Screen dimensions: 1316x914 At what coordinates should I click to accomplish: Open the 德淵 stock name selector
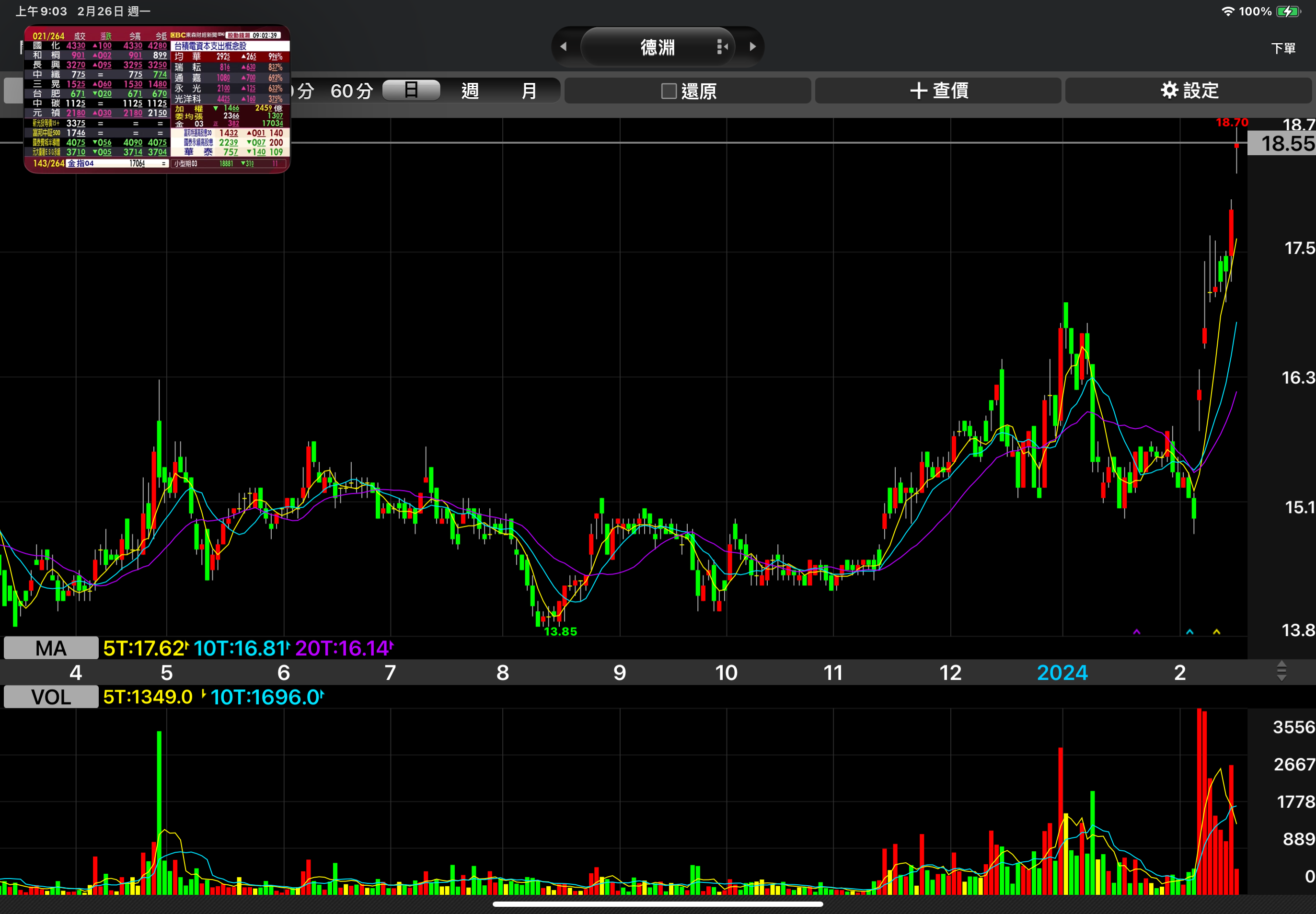(x=658, y=47)
